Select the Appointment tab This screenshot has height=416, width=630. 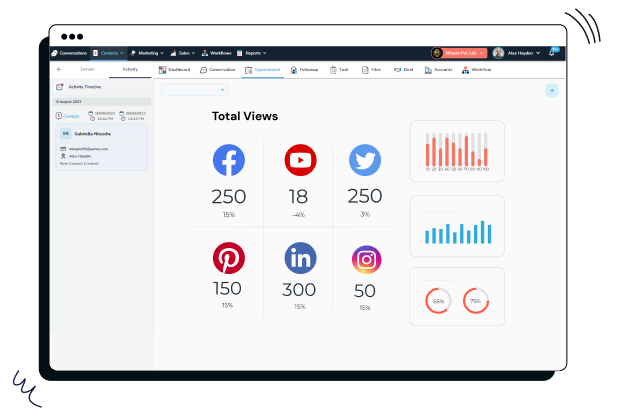[x=263, y=70]
